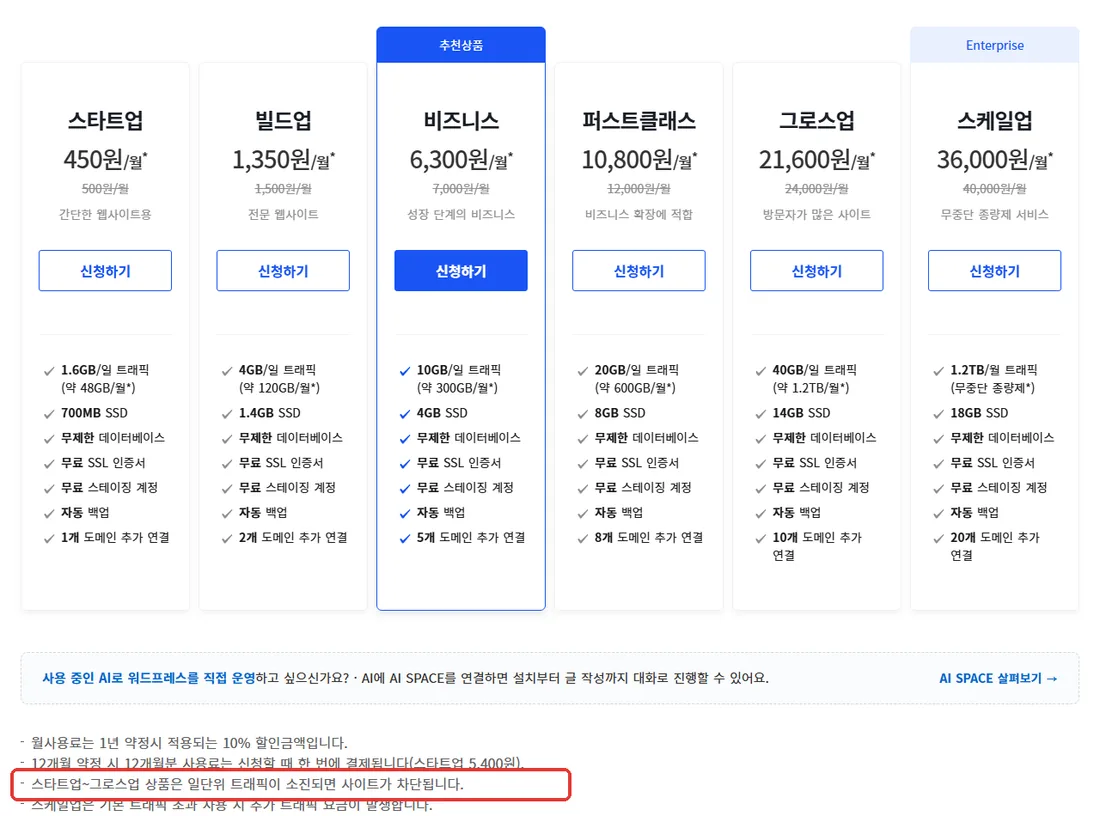Image resolution: width=1100 pixels, height=816 pixels.
Task: Click the 20개 도메인 추가 연결 feature
Action: coord(995,546)
